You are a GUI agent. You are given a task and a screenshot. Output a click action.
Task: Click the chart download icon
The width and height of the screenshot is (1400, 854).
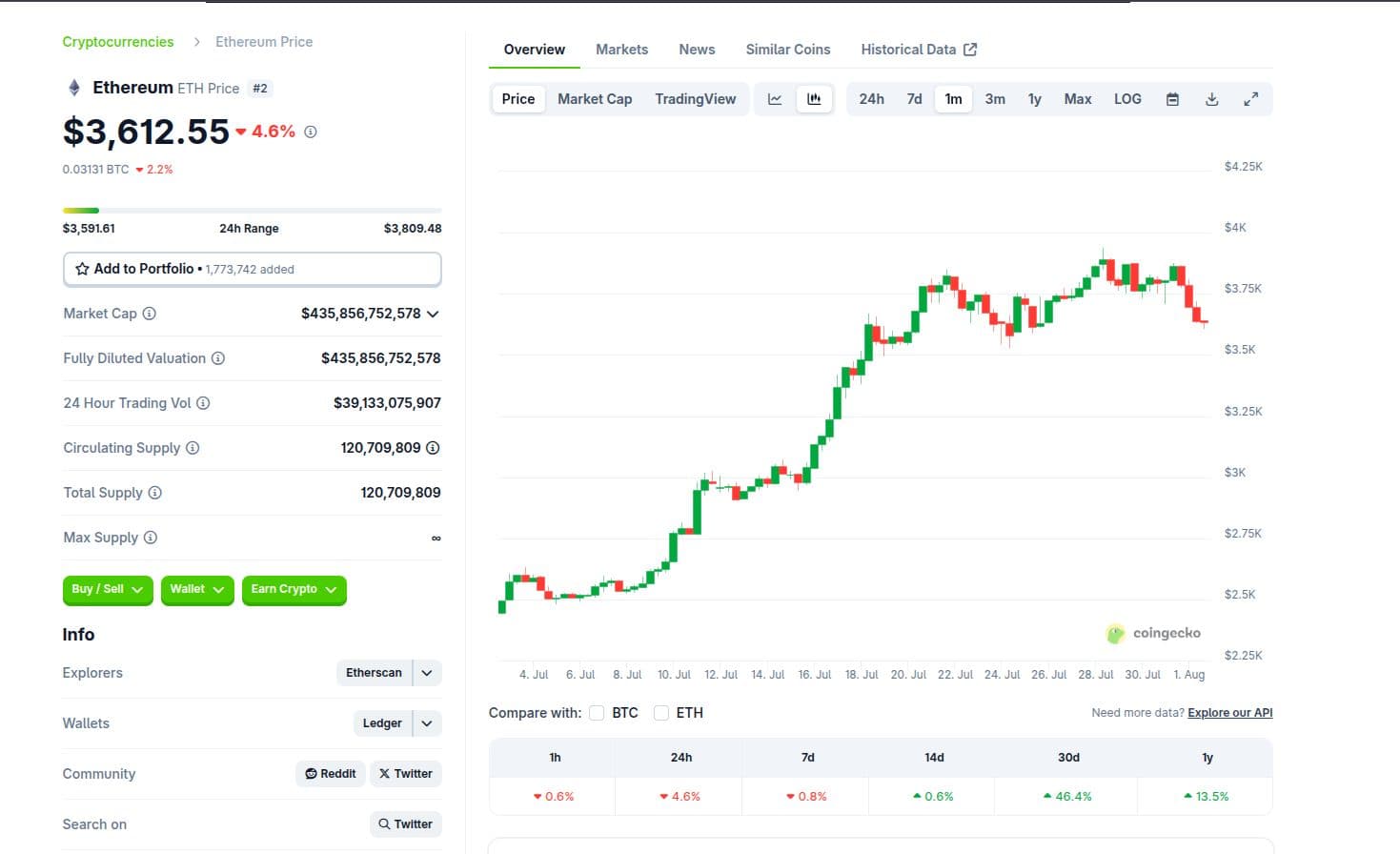click(1211, 98)
